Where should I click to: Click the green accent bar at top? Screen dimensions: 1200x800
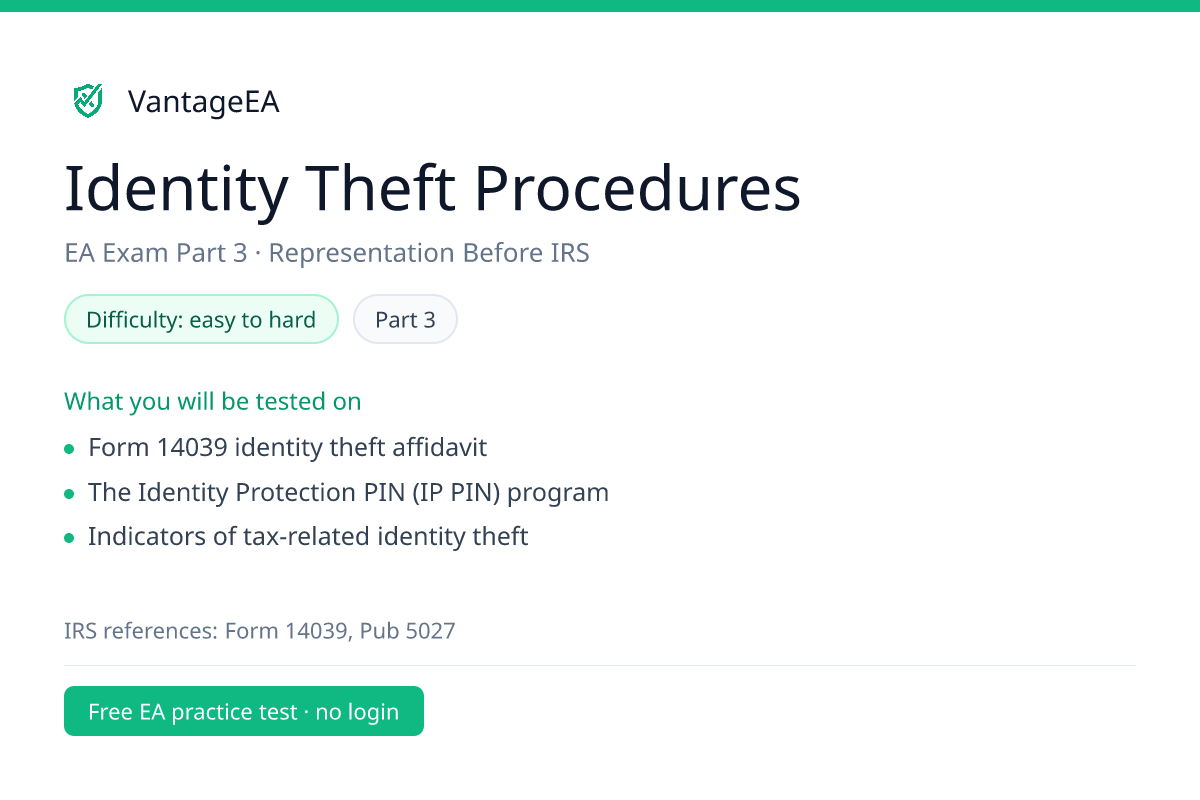[x=600, y=5]
